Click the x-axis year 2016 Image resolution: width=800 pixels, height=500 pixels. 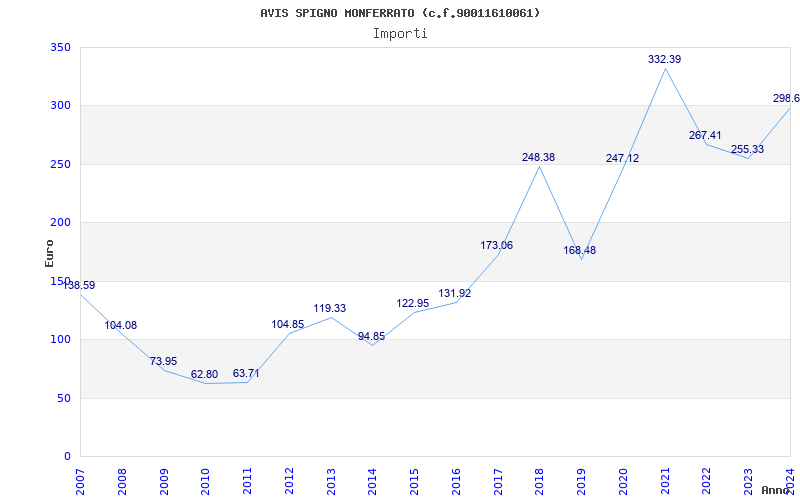coord(456,482)
